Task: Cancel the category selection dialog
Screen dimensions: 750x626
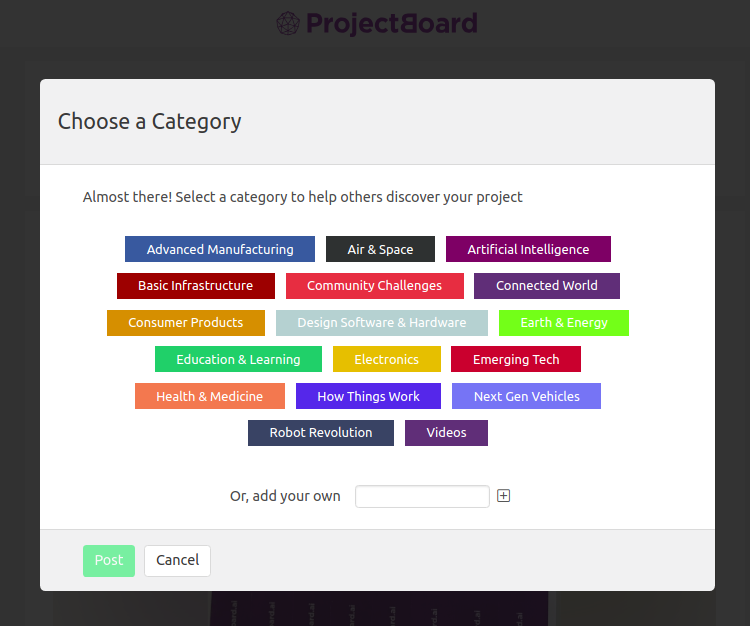Action: click(177, 560)
